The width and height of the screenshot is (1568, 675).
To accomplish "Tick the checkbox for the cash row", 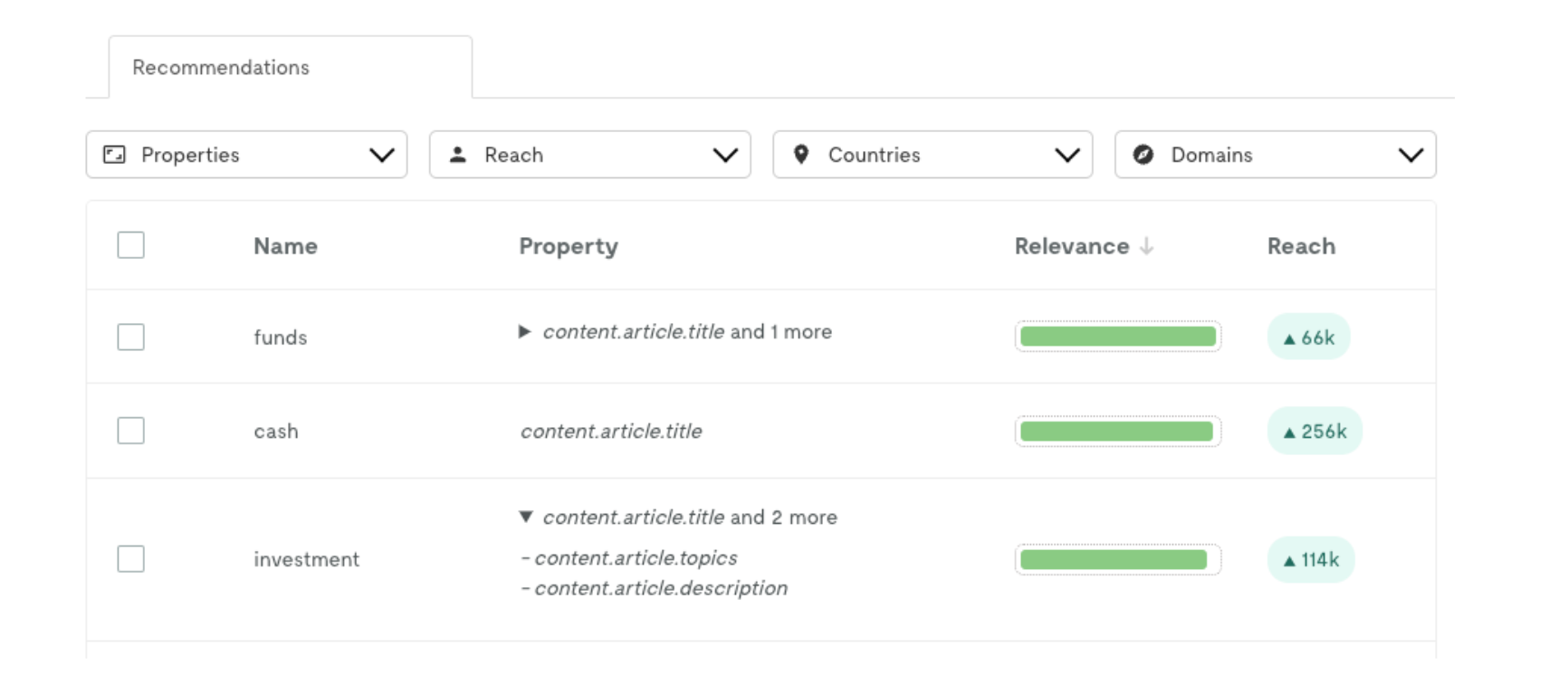I will pyautogui.click(x=131, y=431).
